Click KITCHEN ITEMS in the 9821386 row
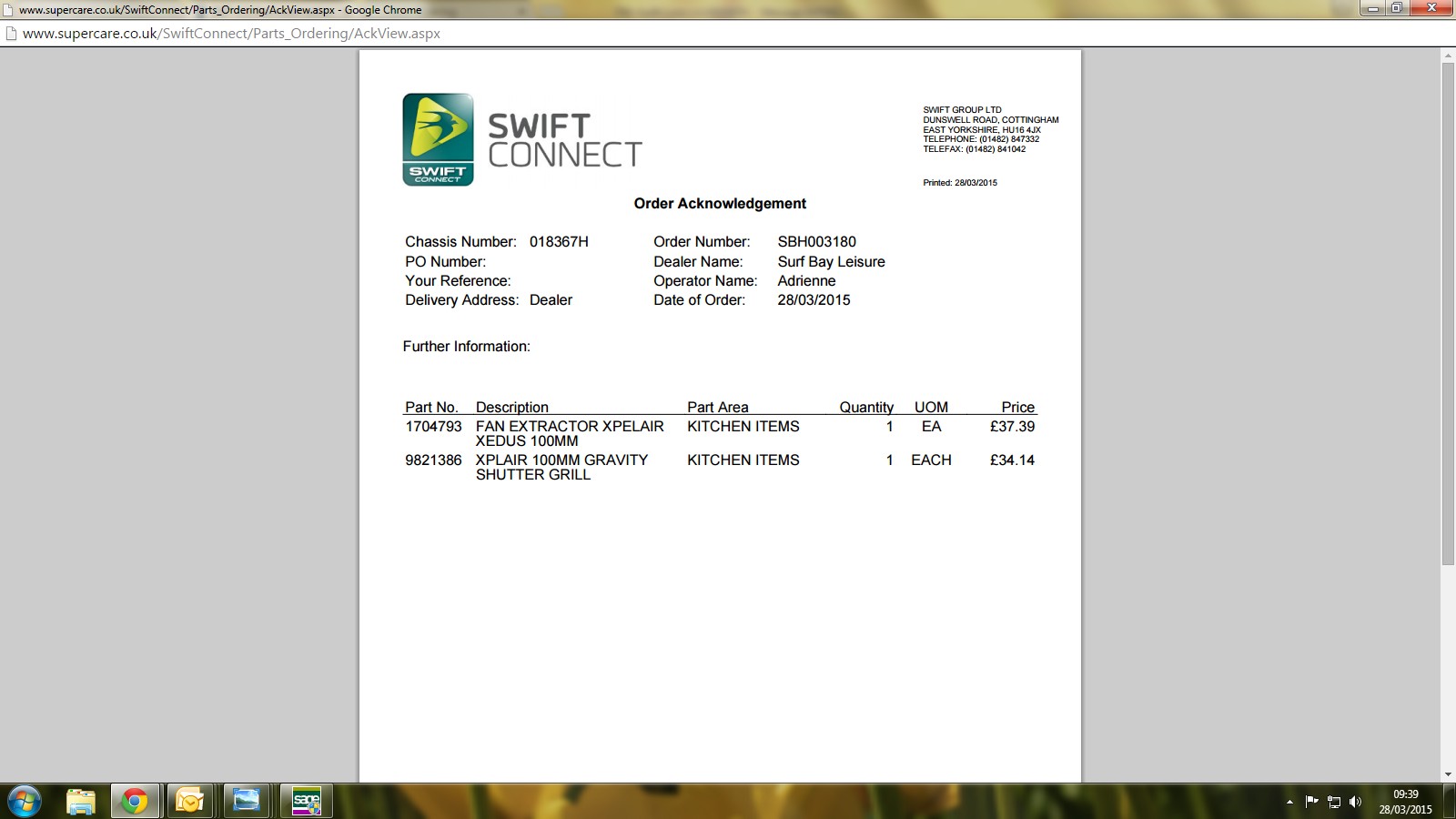1456x819 pixels. [x=743, y=460]
